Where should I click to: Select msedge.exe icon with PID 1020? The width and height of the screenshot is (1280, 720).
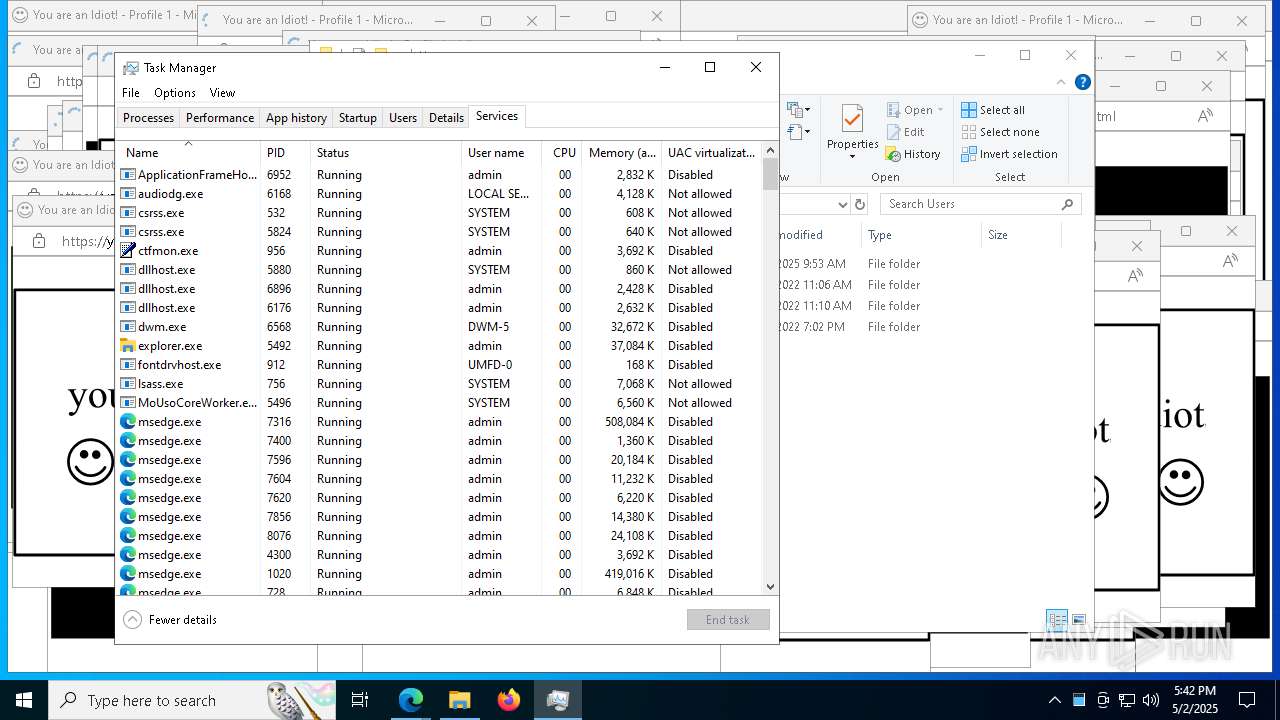pyautogui.click(x=128, y=574)
